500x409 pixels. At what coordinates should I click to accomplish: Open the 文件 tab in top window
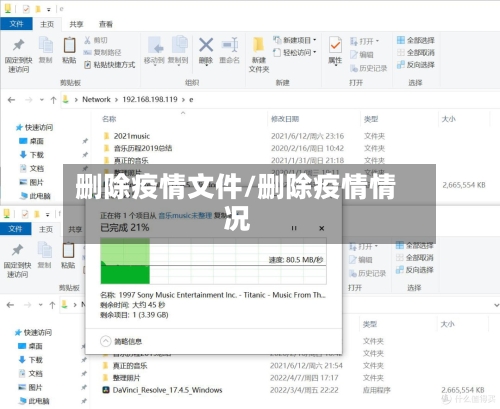16,24
